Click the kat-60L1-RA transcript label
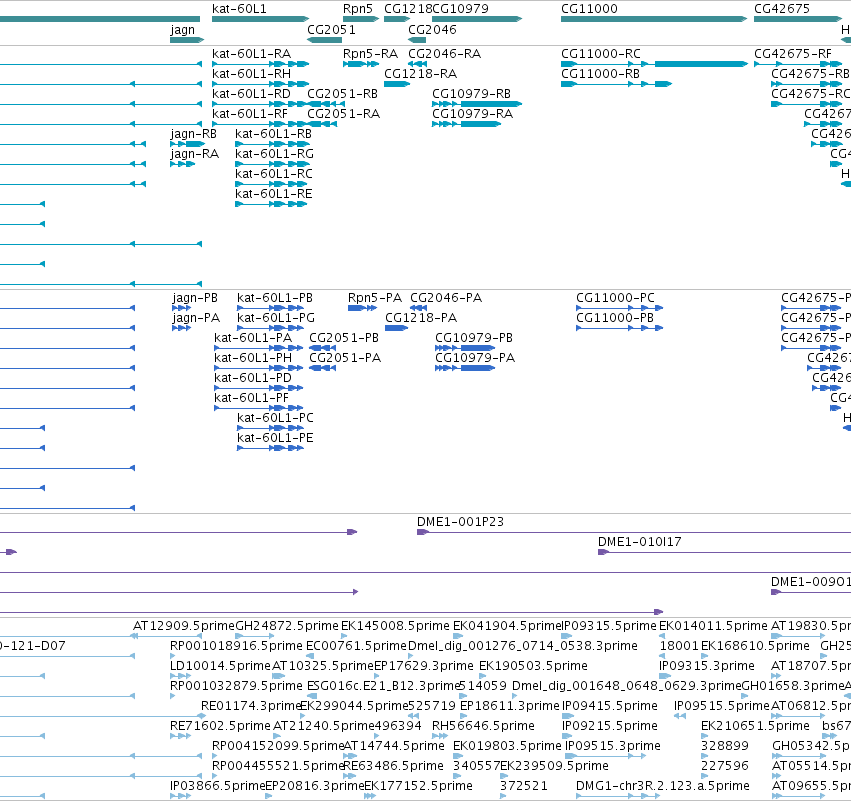The height and width of the screenshot is (801, 851). (x=251, y=54)
